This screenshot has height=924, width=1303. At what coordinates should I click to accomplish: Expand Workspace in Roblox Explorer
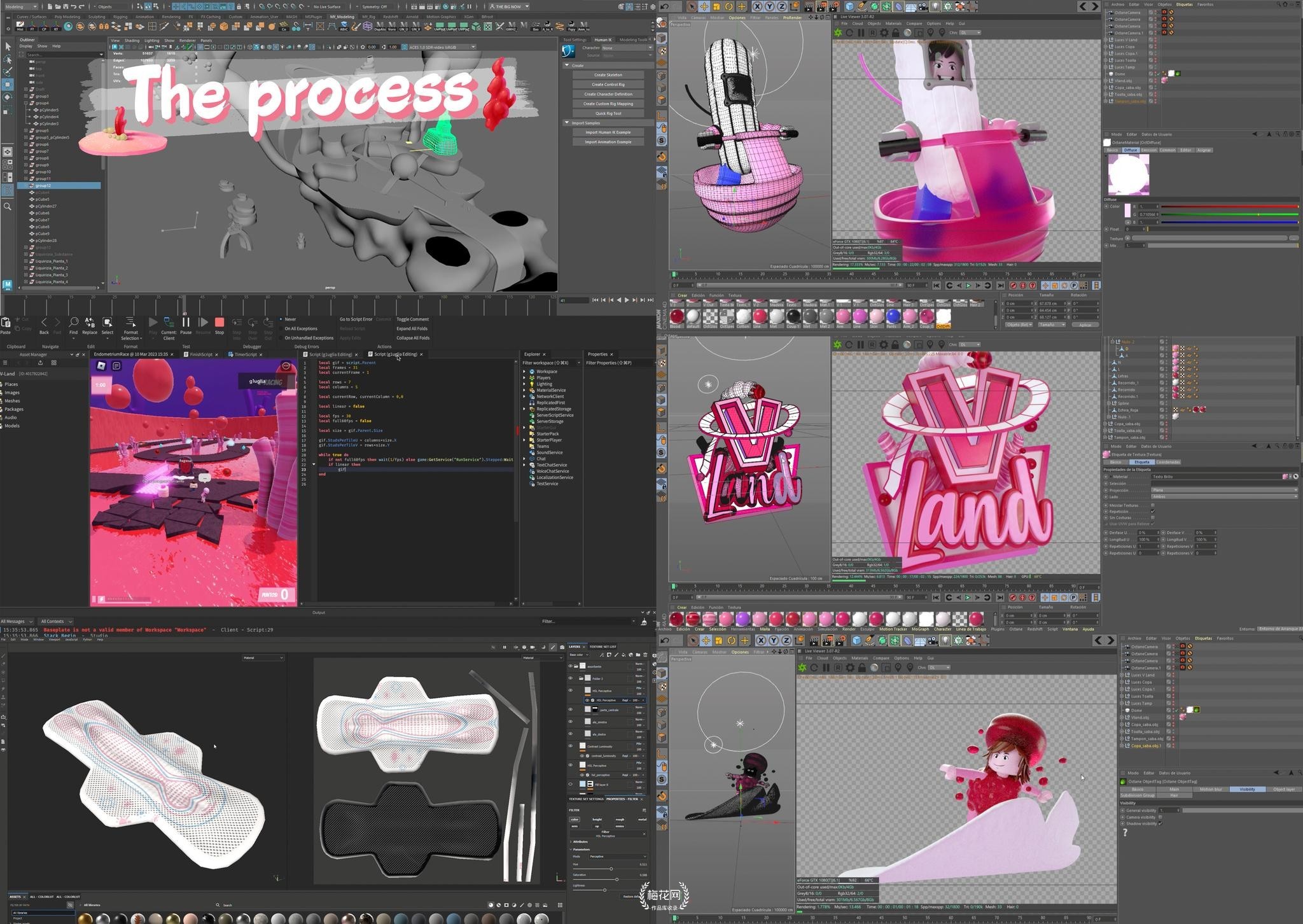[525, 371]
